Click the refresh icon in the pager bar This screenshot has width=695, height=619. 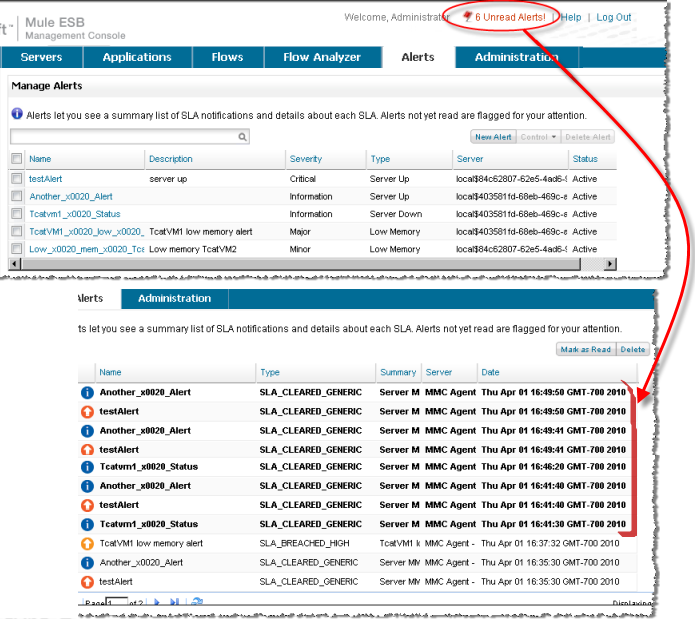[x=197, y=602]
